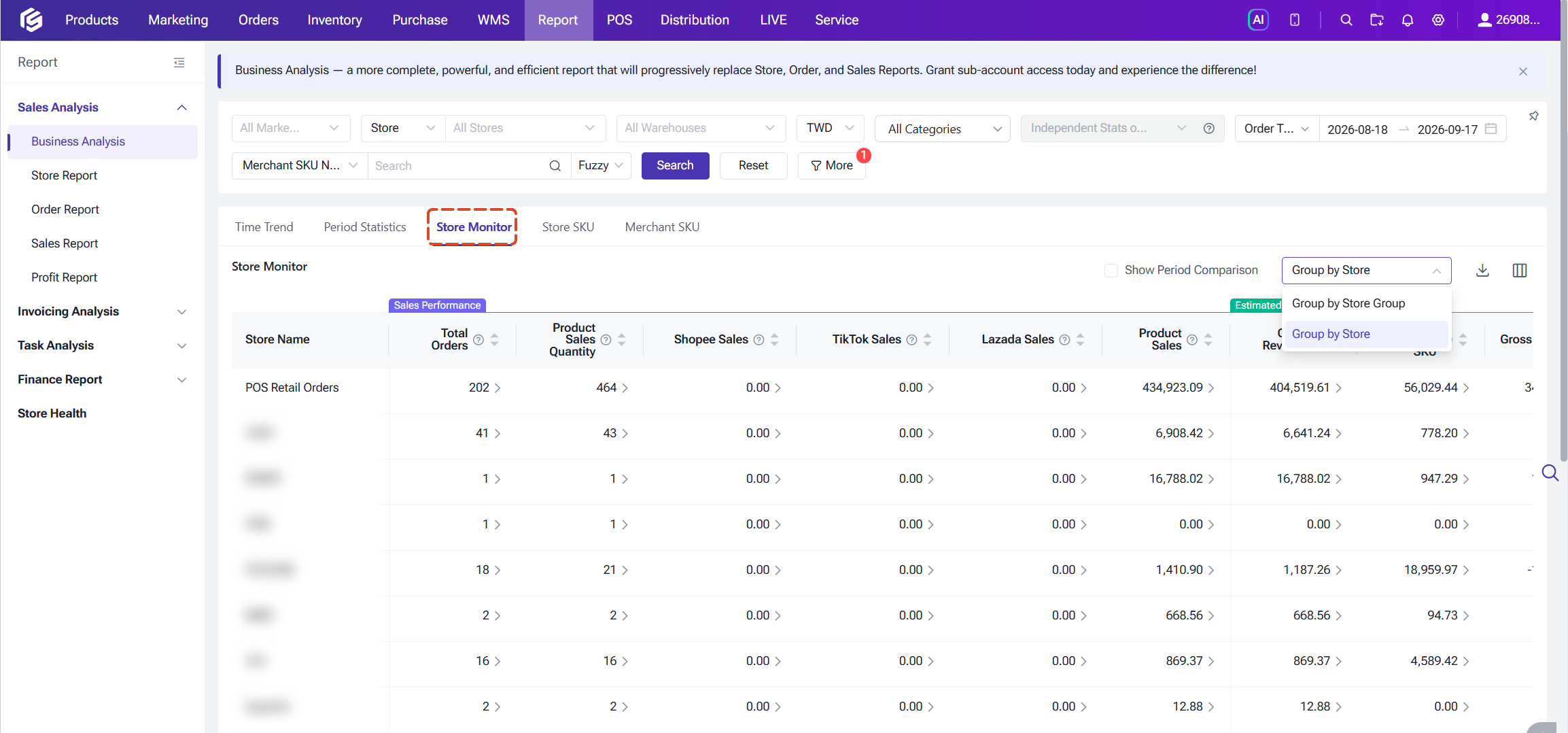Open Total Orders 202 for POS Retail Orders
1568x733 pixels.
(485, 388)
